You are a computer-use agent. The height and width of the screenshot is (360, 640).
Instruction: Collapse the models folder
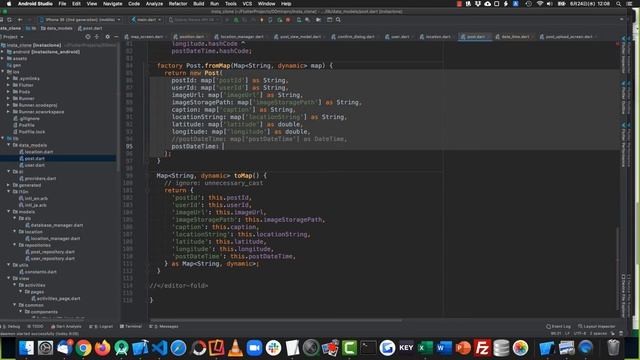tap(9, 211)
